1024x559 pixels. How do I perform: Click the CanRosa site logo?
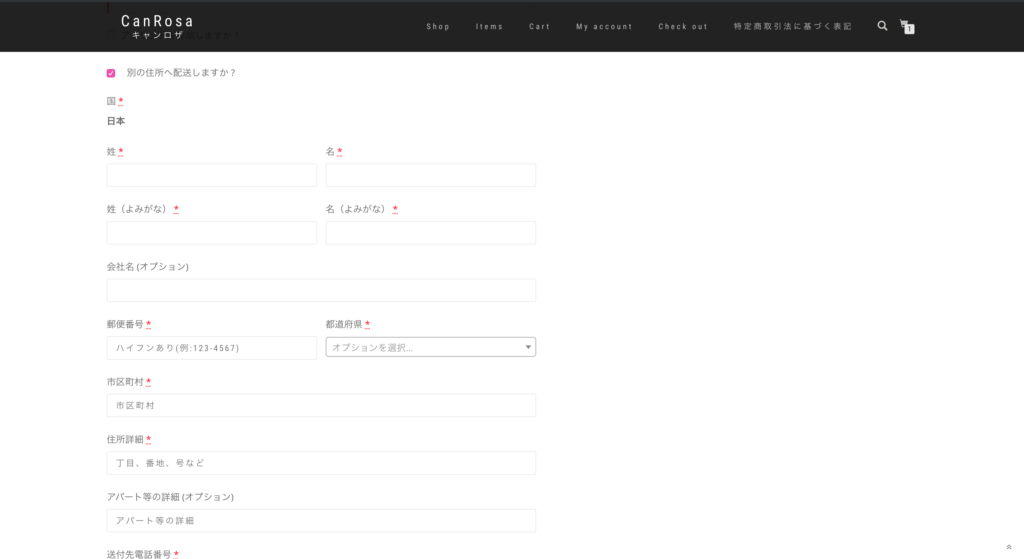pyautogui.click(x=157, y=27)
